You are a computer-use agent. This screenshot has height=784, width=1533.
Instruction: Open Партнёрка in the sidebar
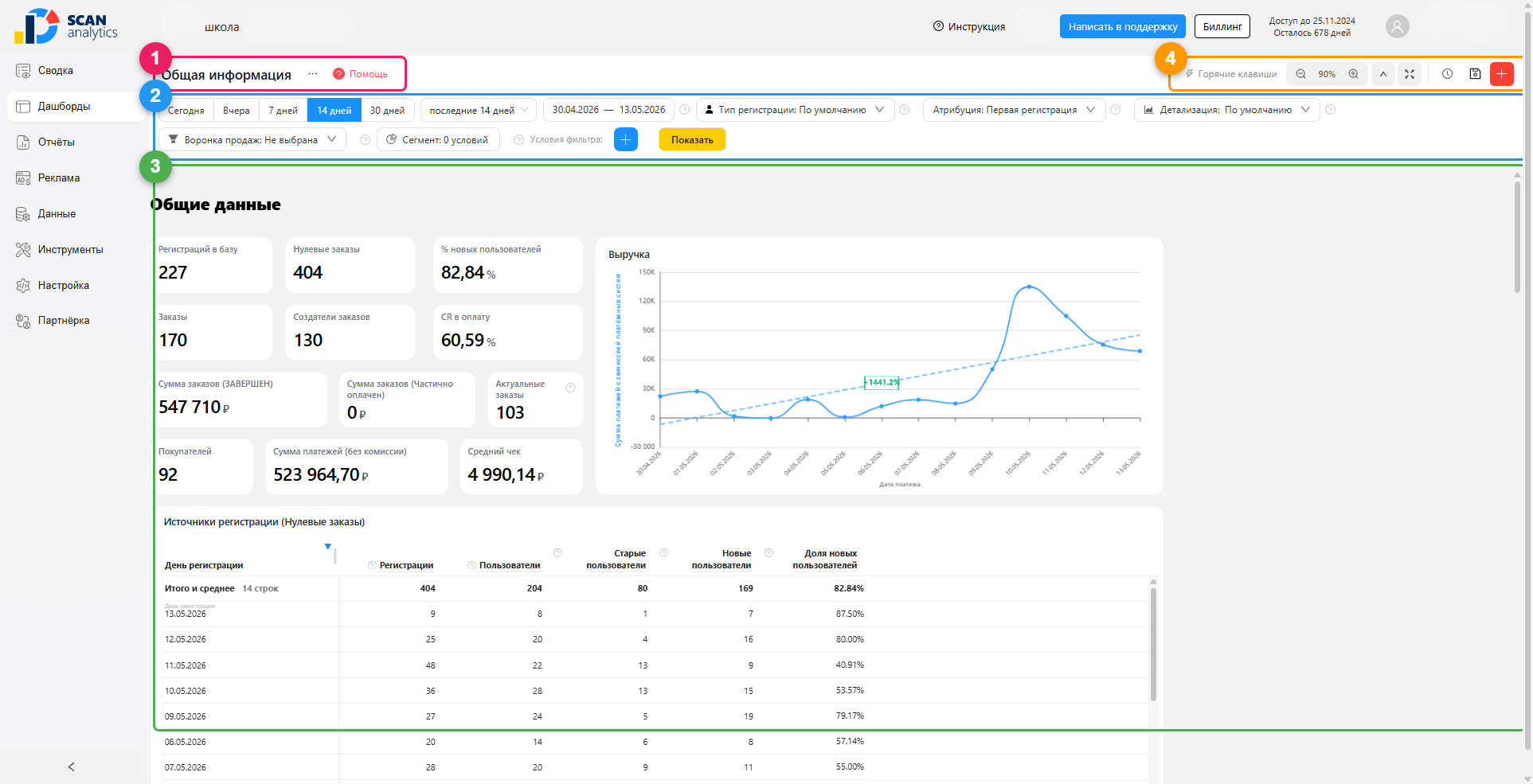point(76,321)
